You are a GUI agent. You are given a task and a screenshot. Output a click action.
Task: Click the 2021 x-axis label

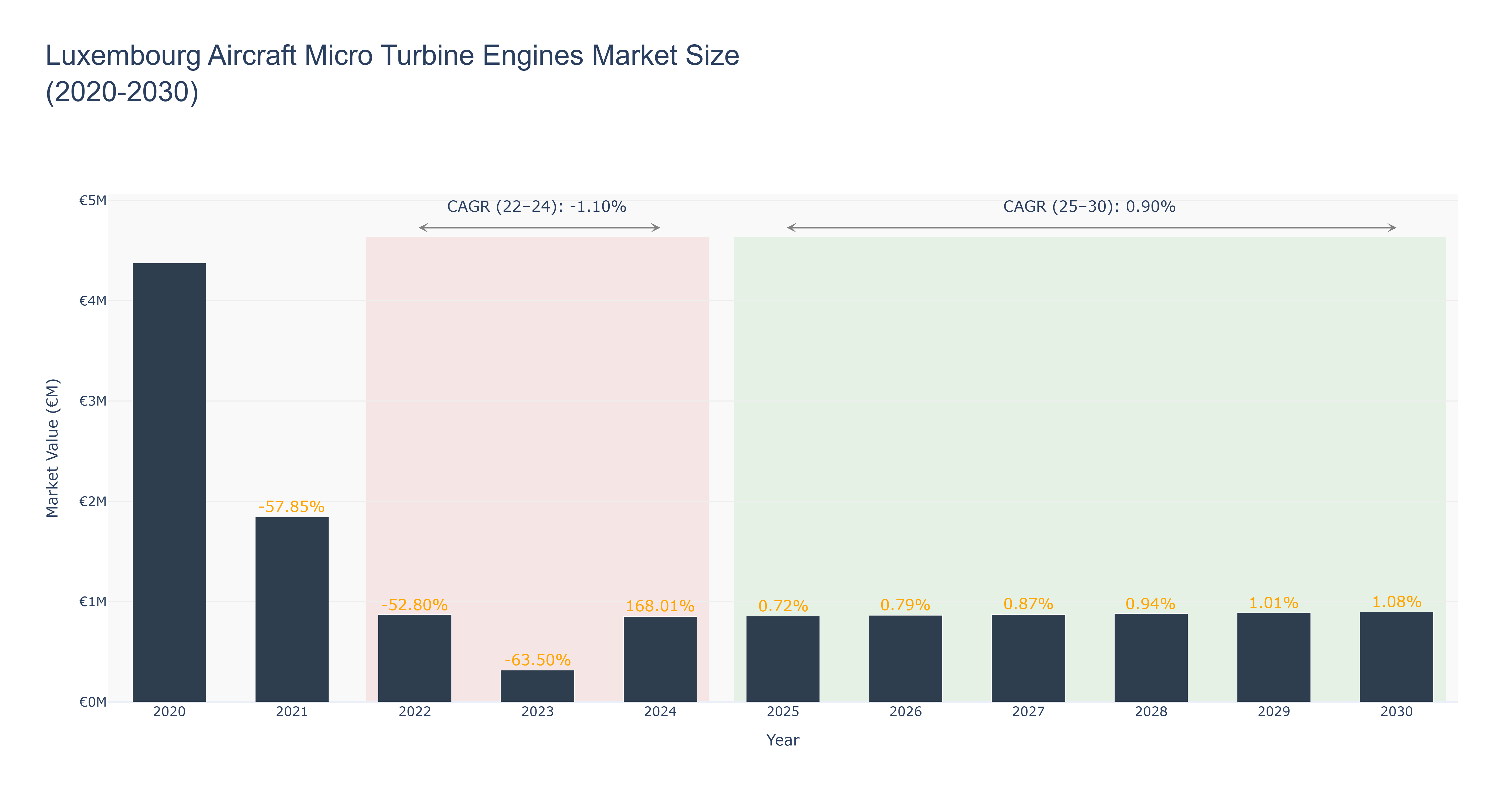tap(292, 711)
